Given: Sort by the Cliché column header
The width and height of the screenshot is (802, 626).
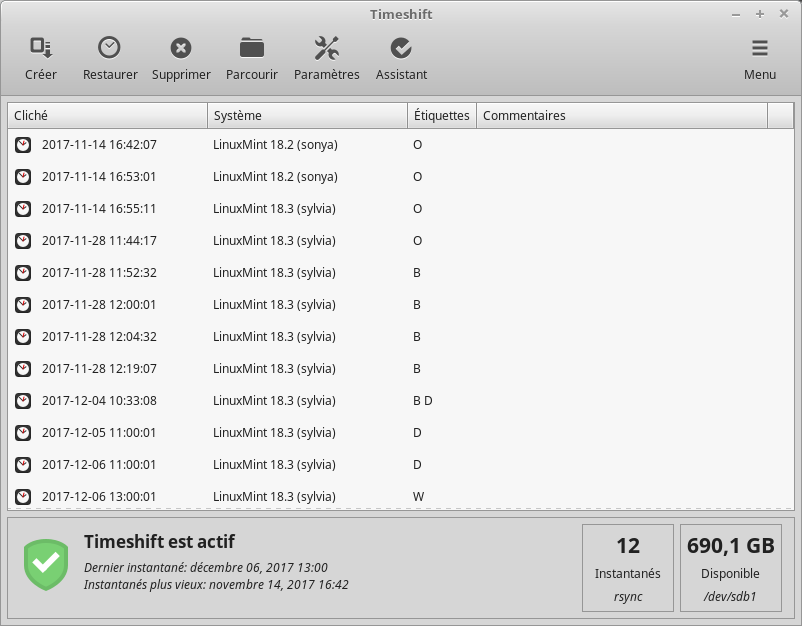Looking at the screenshot, I should click(x=107, y=116).
